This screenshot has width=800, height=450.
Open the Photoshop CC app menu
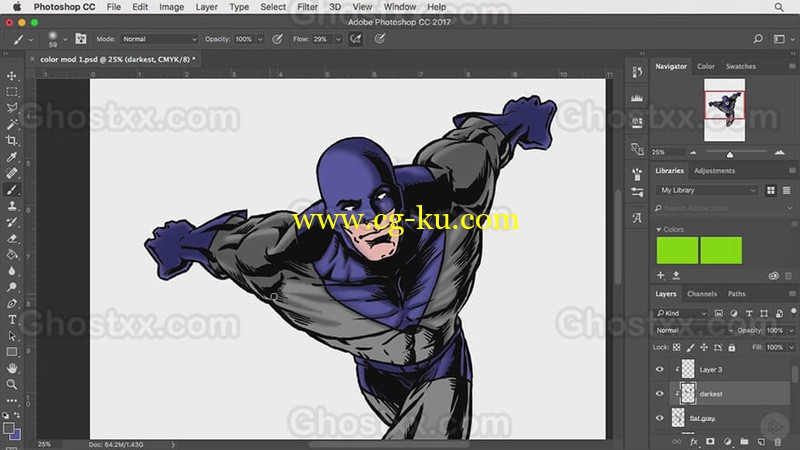coord(64,7)
